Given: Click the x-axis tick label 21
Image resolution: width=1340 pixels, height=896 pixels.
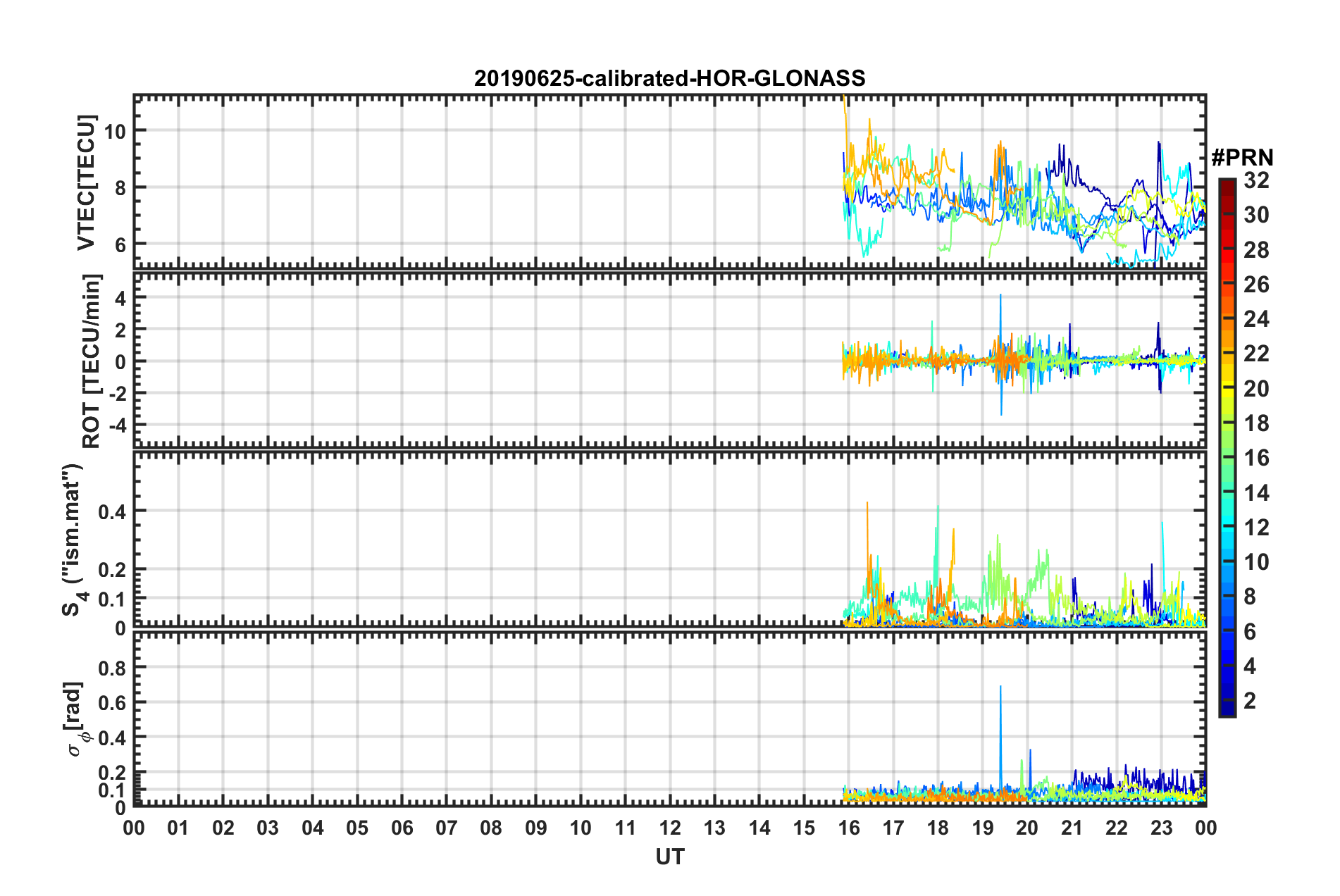Looking at the screenshot, I should coord(1072,828).
